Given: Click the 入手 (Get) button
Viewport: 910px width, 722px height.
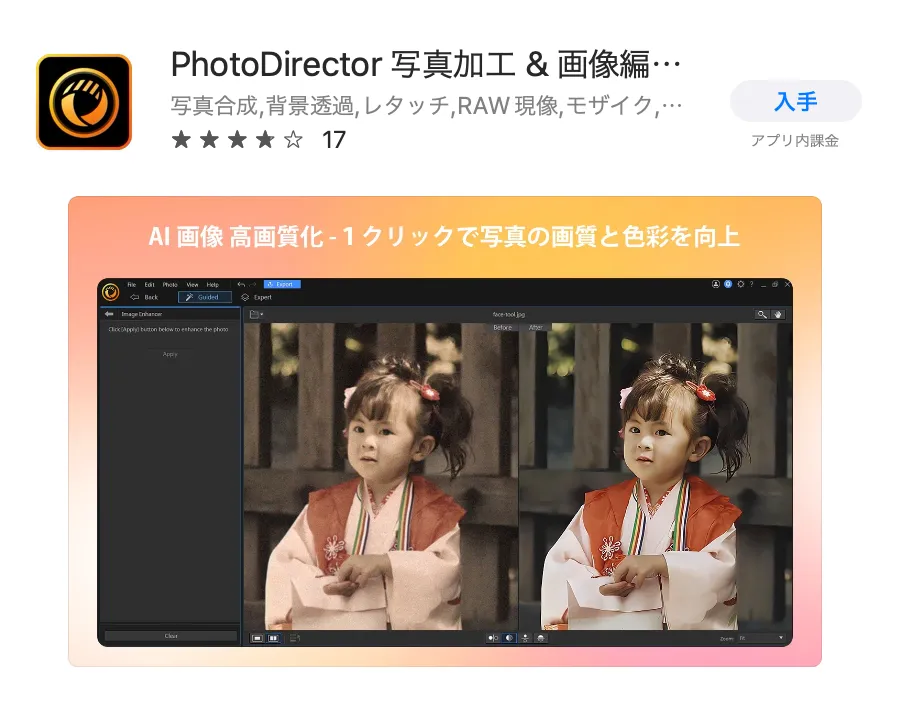Looking at the screenshot, I should (795, 102).
